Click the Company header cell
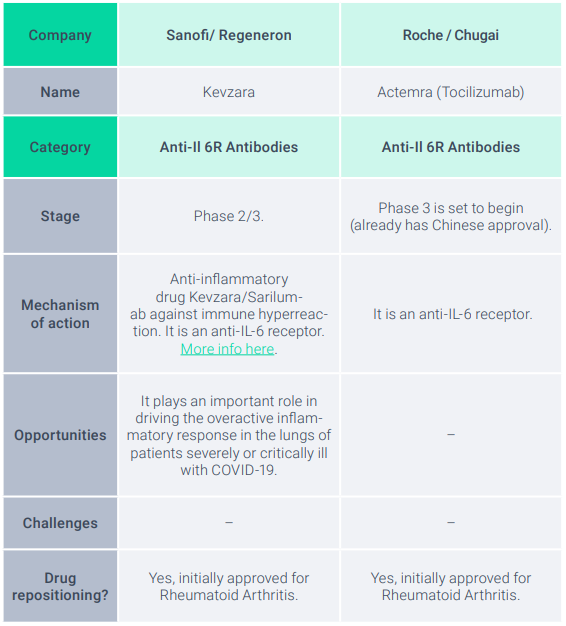This screenshot has width=566, height=626. click(60, 35)
